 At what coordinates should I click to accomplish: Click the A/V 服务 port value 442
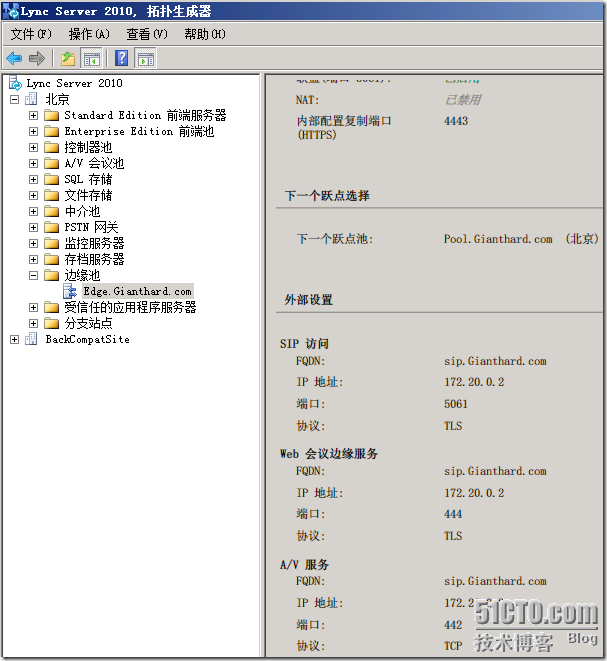(453, 625)
